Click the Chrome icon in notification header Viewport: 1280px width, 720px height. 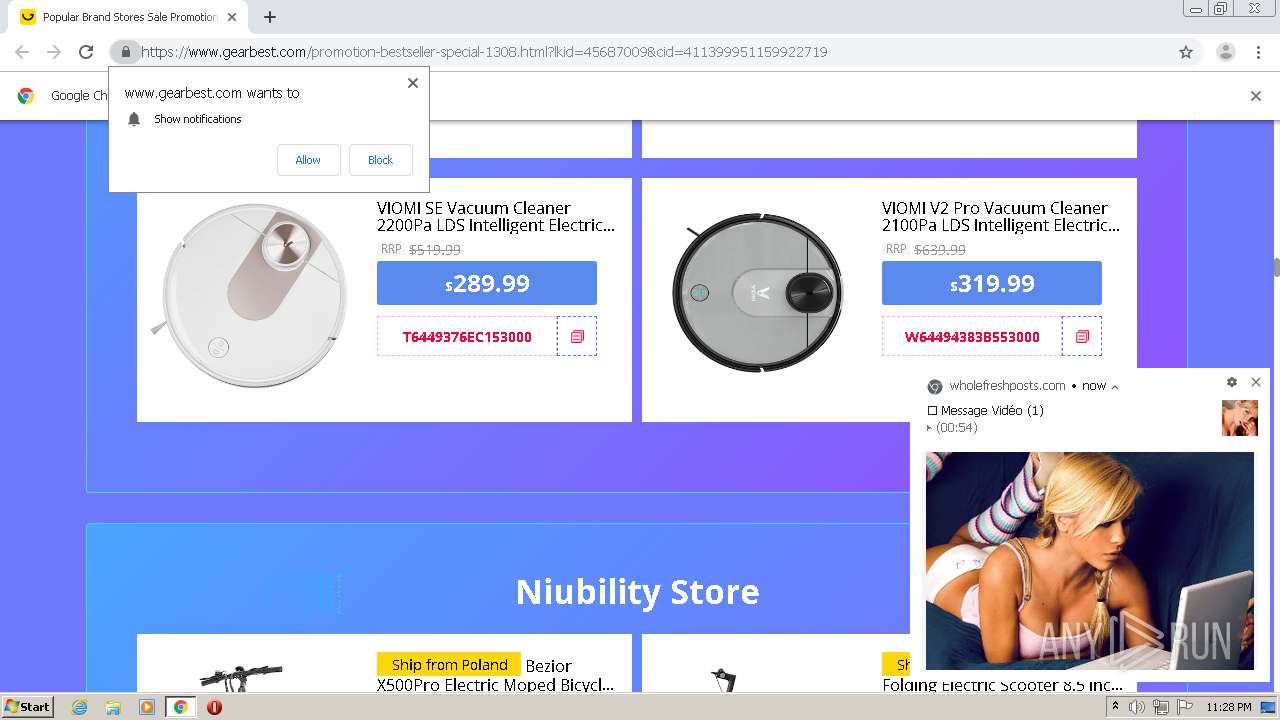tap(935, 386)
